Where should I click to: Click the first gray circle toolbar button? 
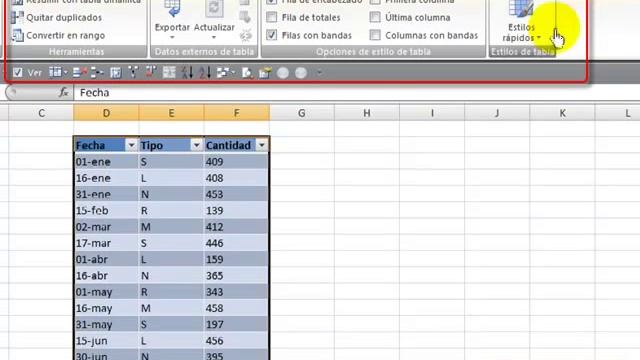pos(282,73)
